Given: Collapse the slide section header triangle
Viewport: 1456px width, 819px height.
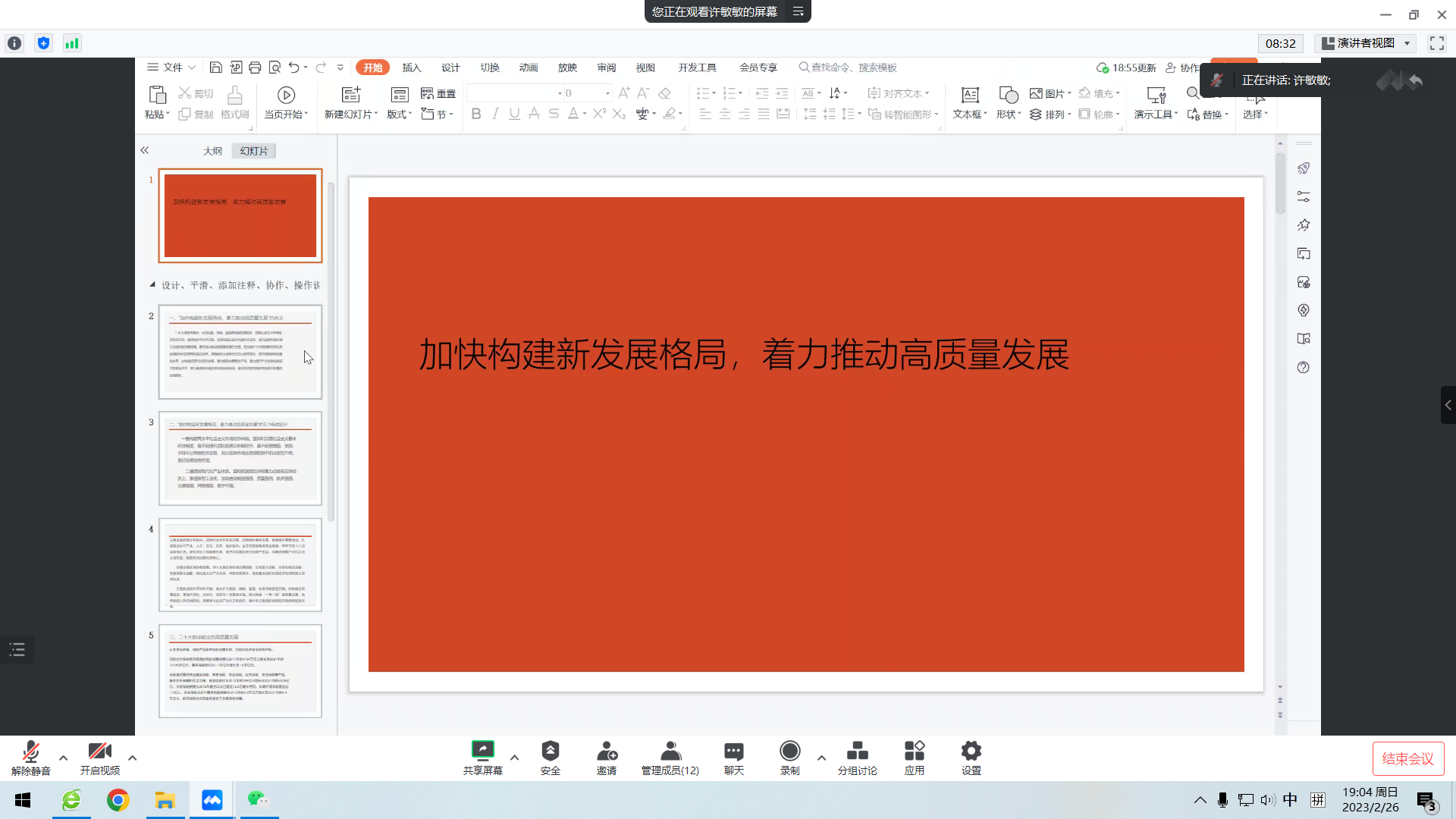Looking at the screenshot, I should click(152, 285).
